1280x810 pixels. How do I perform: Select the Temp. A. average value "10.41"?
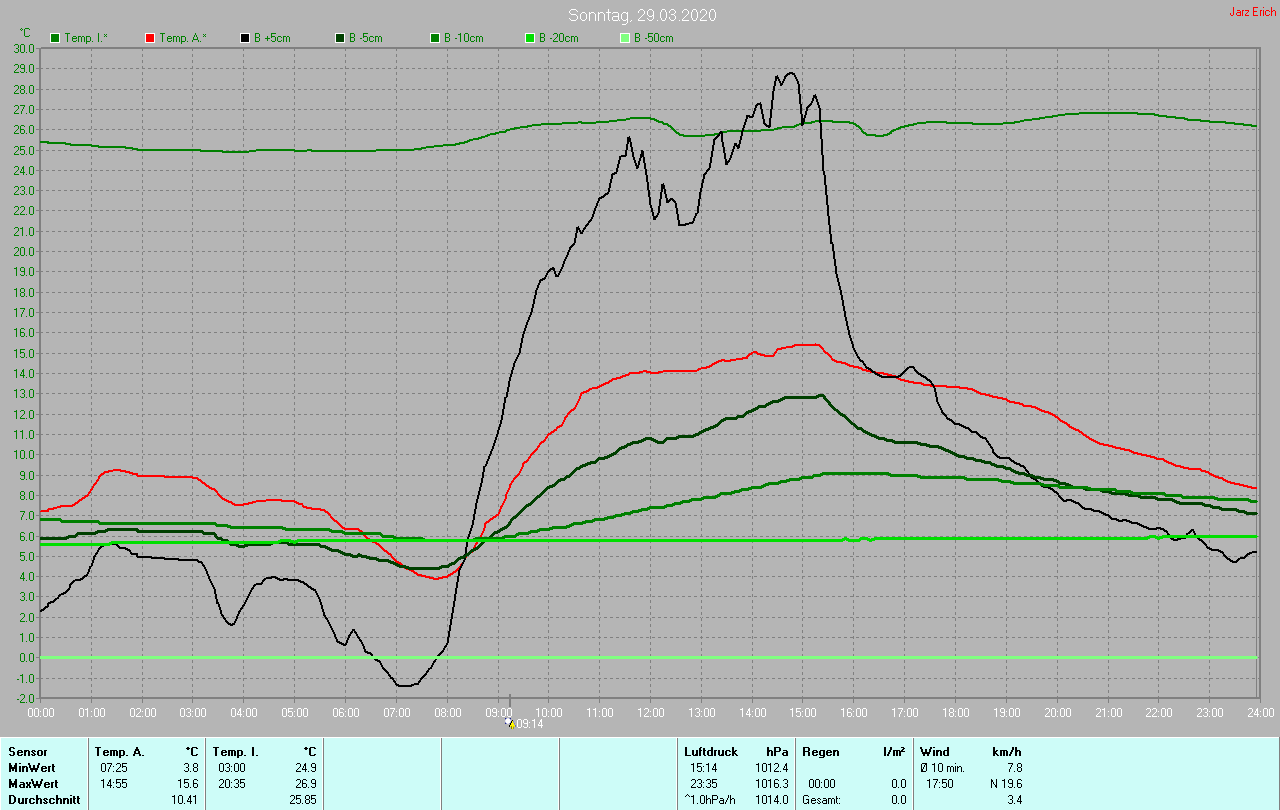[185, 800]
